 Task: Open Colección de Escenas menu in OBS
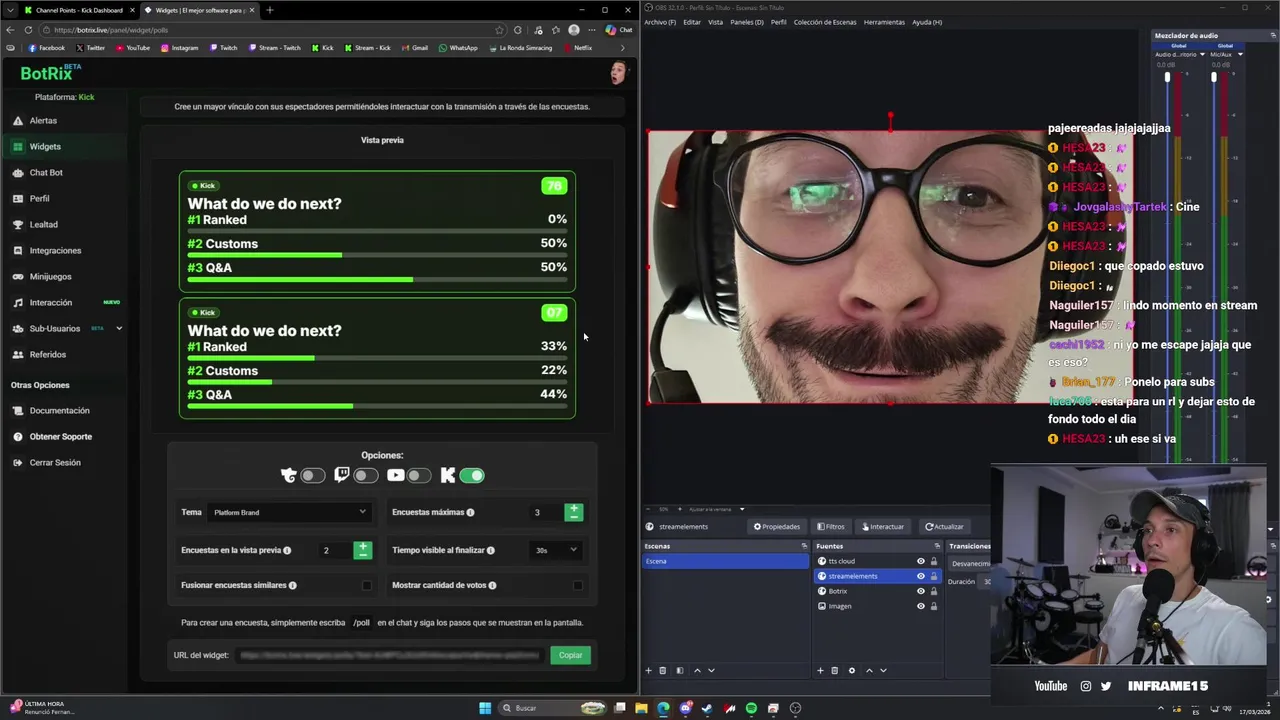click(x=825, y=22)
